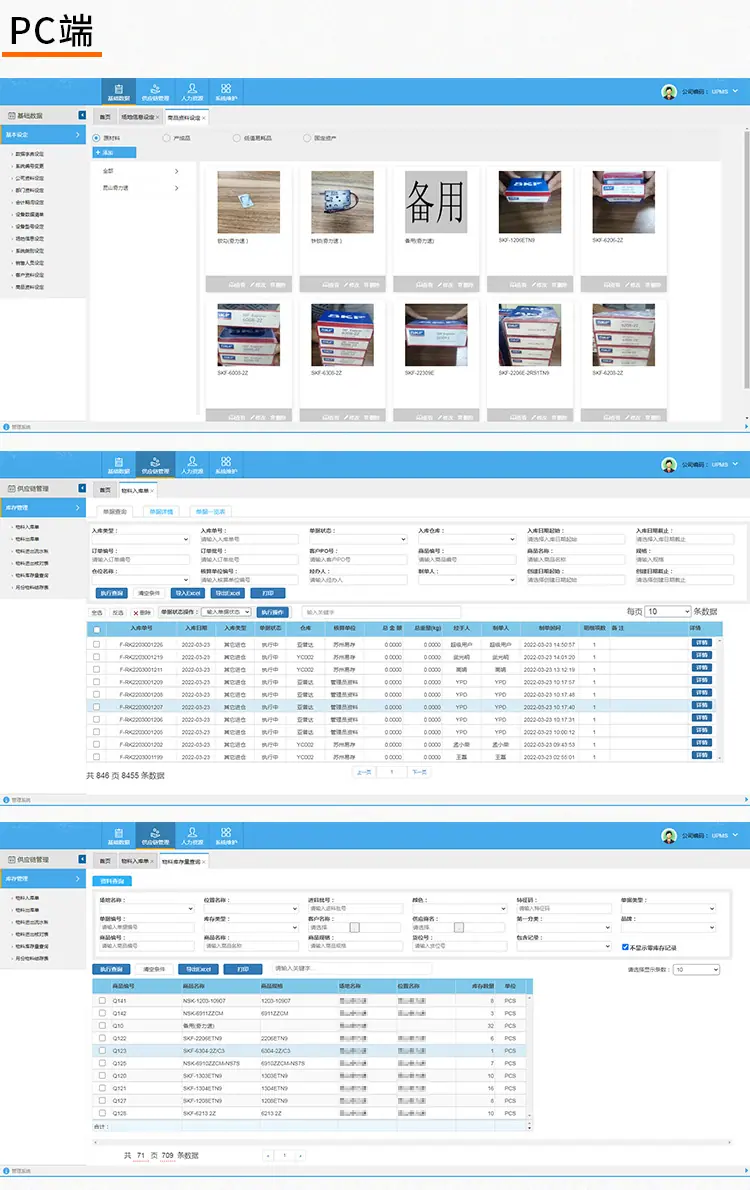Check row F-RK2203001226 checkbox
Image resolution: width=750 pixels, height=1190 pixels.
[x=96, y=644]
